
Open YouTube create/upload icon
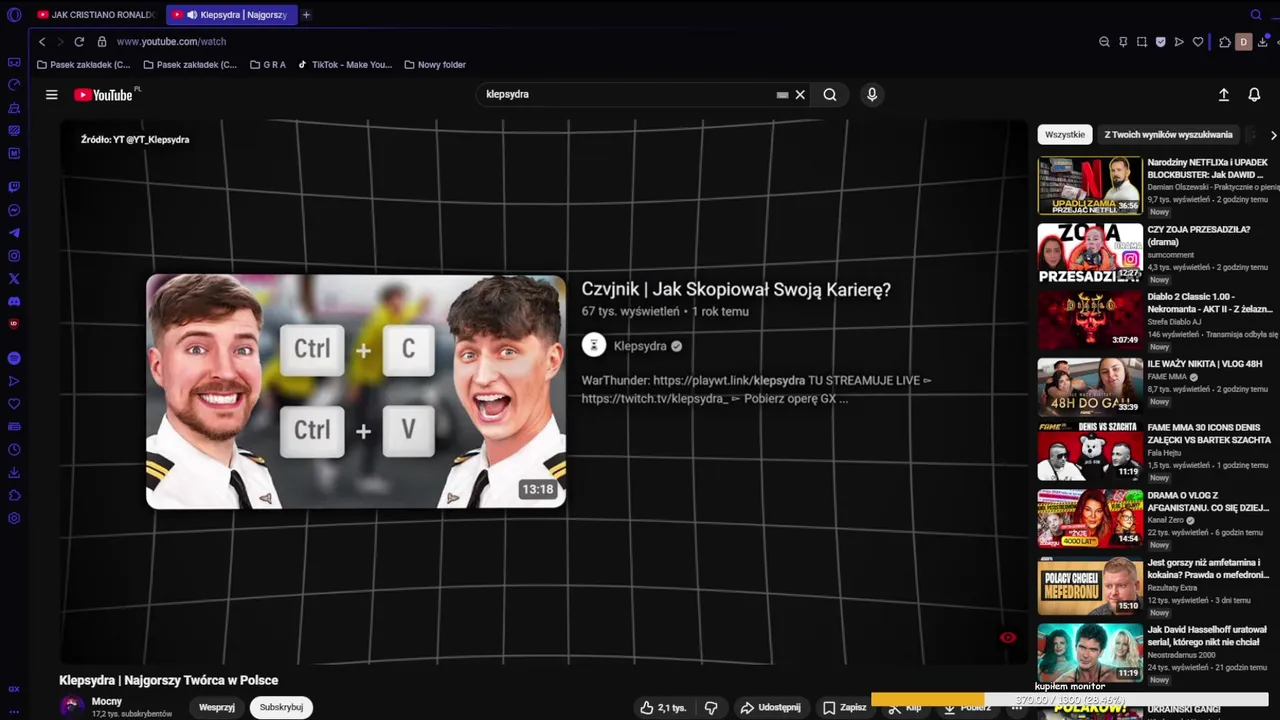click(1223, 94)
